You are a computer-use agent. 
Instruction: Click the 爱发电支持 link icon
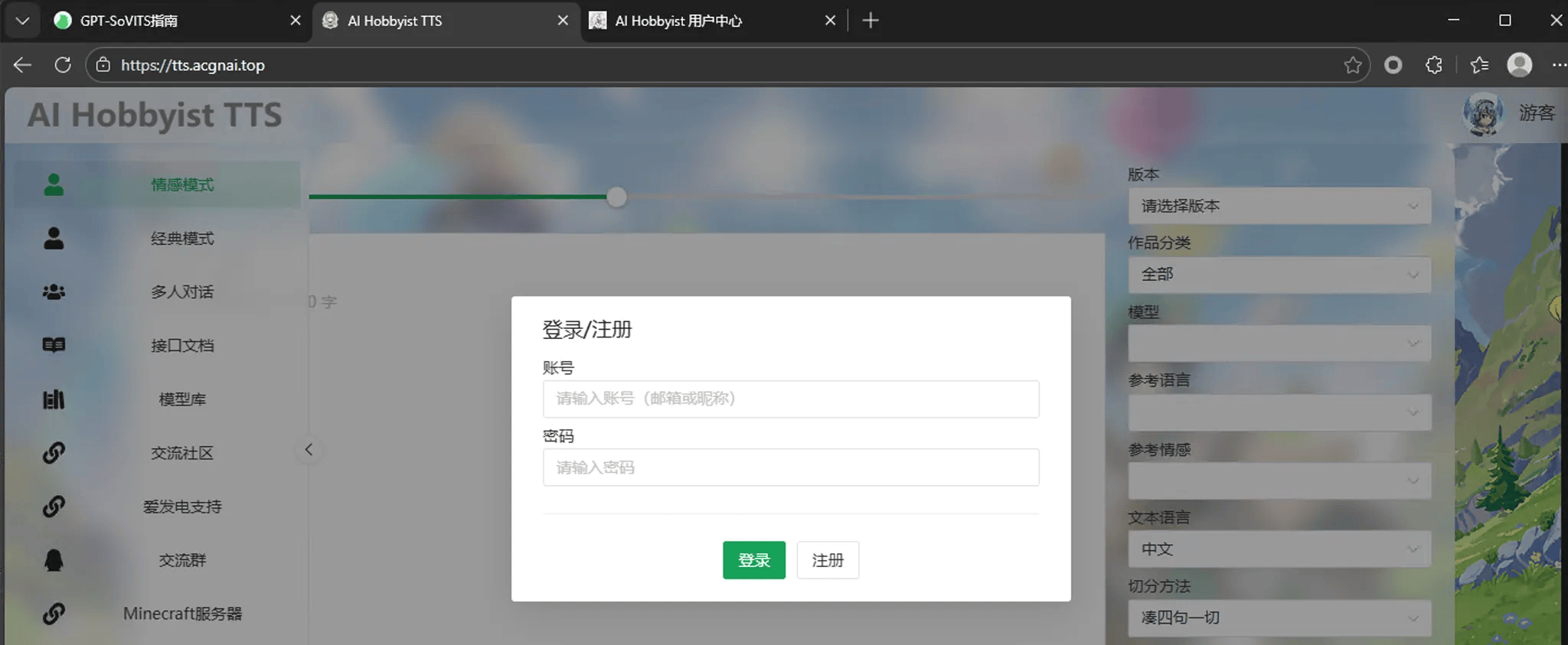54,507
